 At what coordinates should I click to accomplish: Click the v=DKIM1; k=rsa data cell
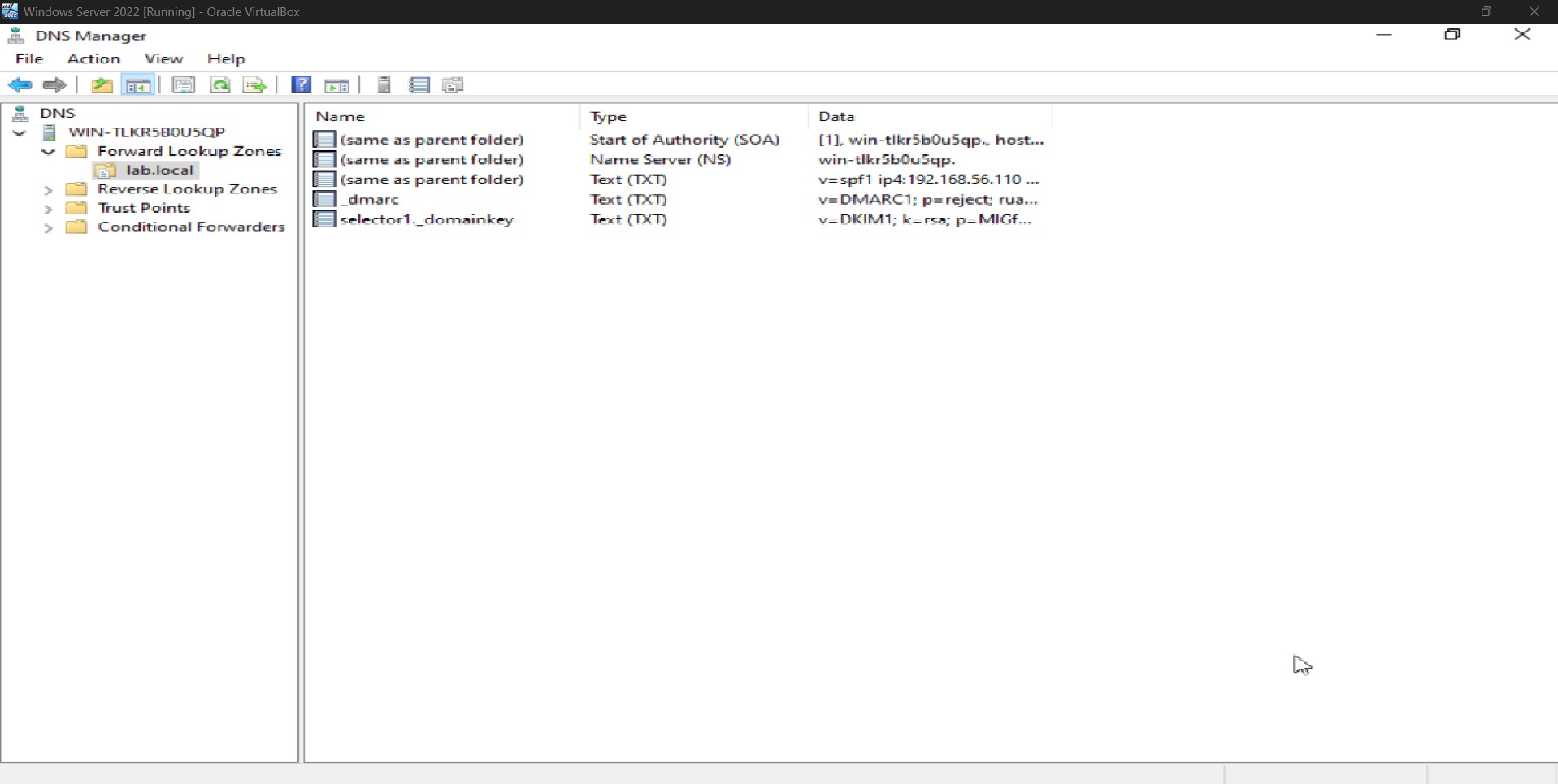tap(925, 219)
